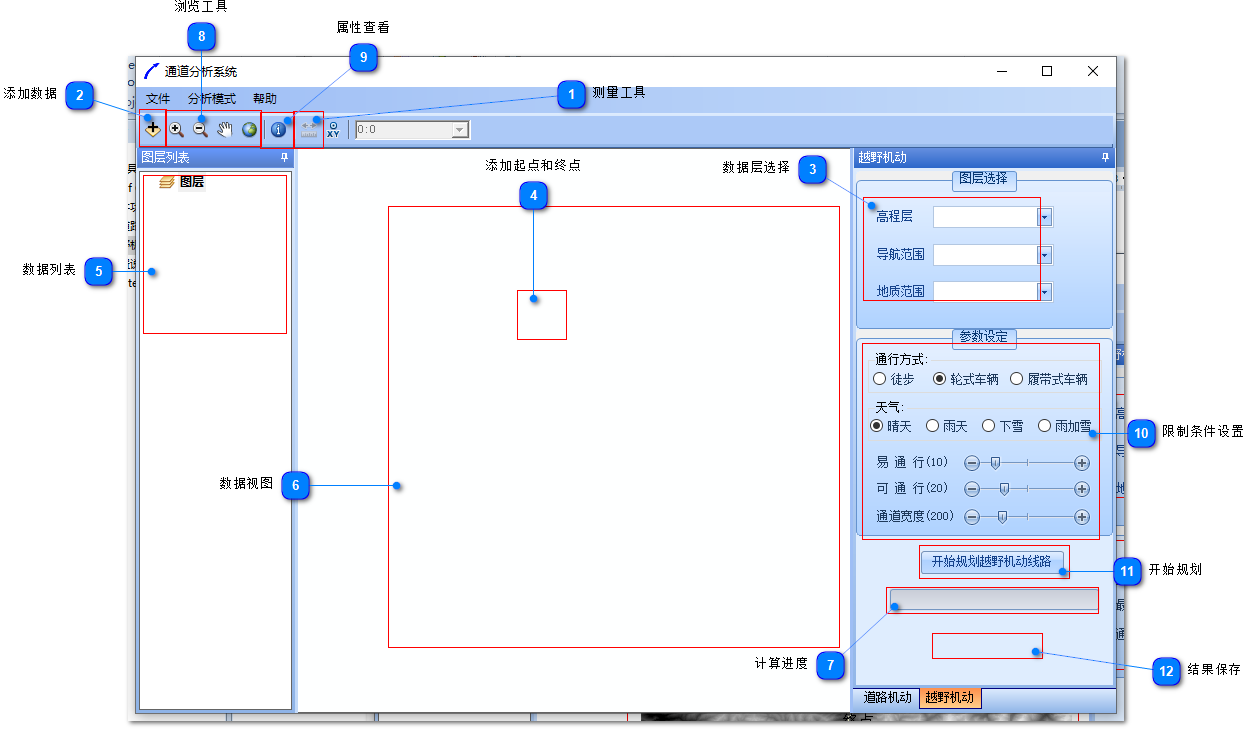Open the 高程层 layer dropdown
The height and width of the screenshot is (731, 1247).
(1045, 217)
